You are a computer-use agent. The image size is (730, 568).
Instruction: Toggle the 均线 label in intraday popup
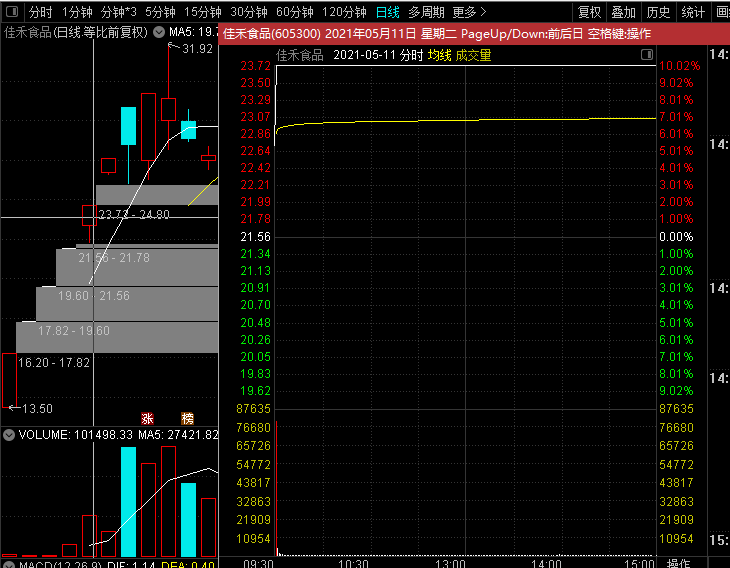[x=439, y=55]
